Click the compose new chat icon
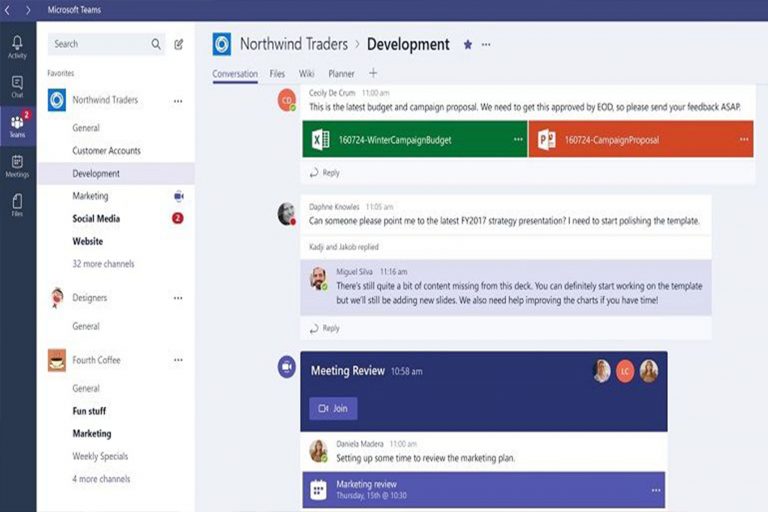The width and height of the screenshot is (768, 512). (179, 44)
